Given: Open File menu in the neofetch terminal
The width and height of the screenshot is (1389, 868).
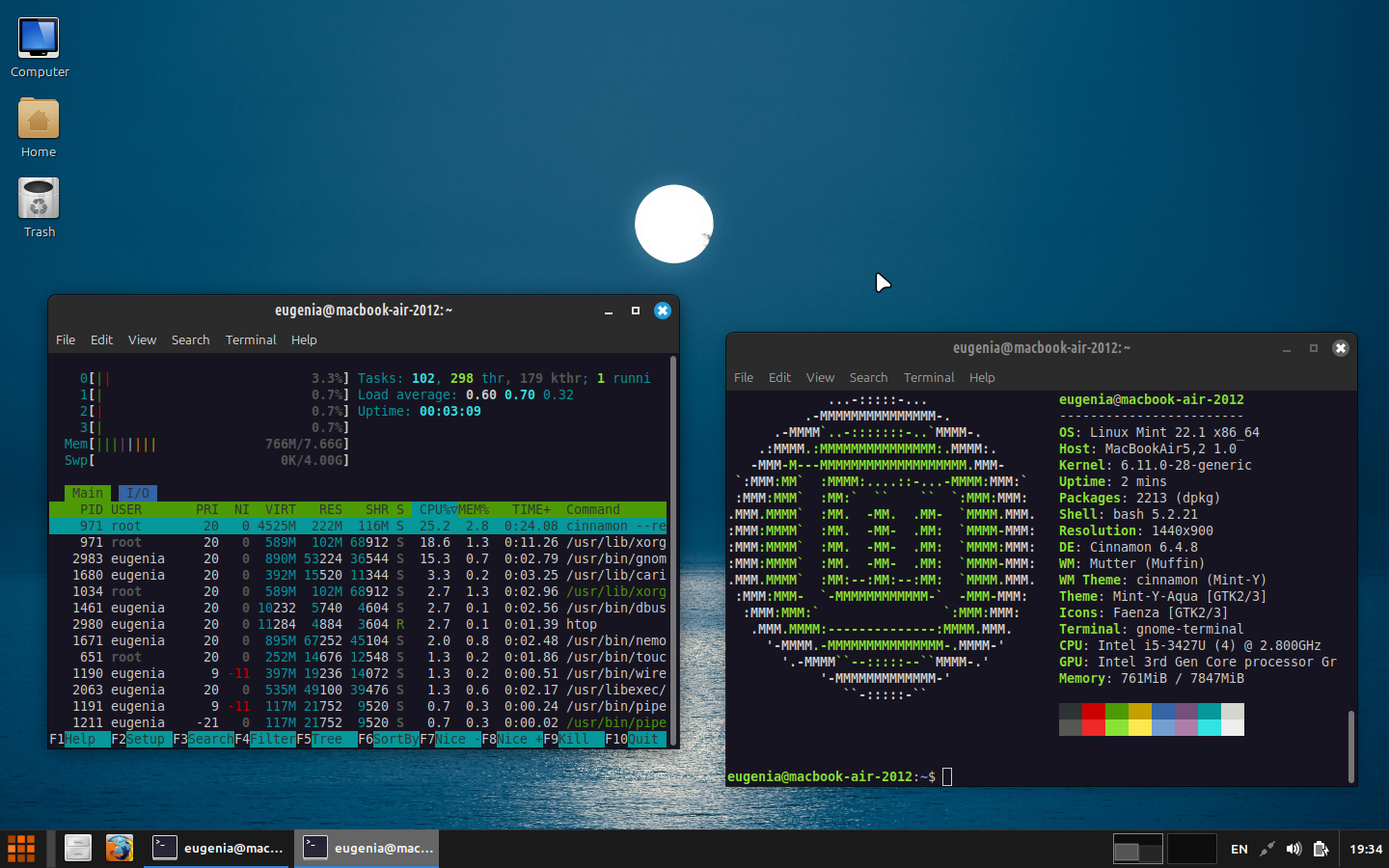Looking at the screenshot, I should click(x=744, y=377).
